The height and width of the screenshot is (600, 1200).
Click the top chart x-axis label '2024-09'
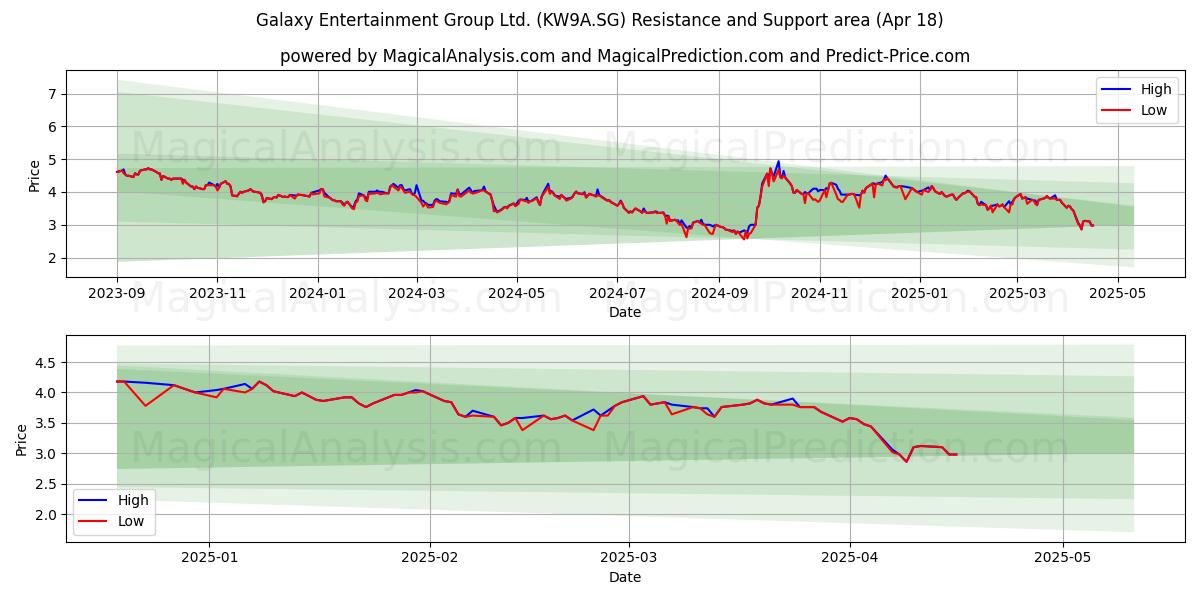[719, 294]
